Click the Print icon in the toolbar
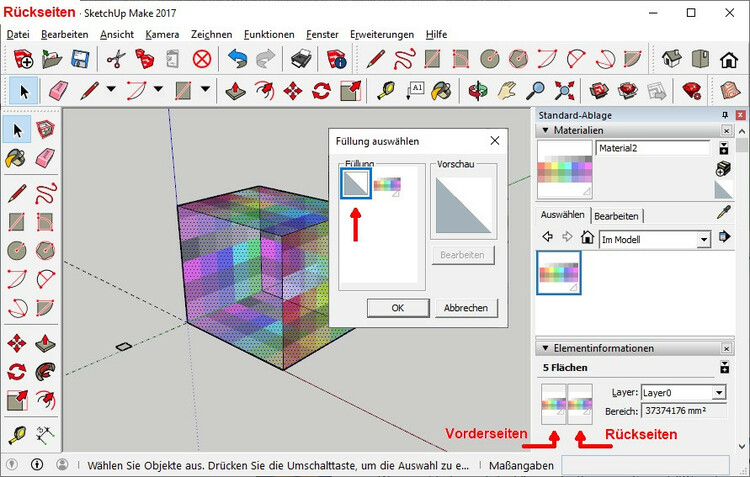The height and width of the screenshot is (477, 750). 302,58
